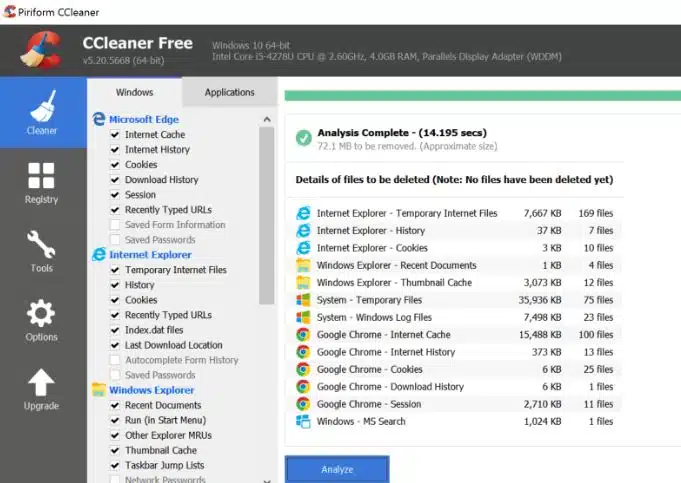Open the Registry section
Screen dimensions: 681x483
(41, 183)
